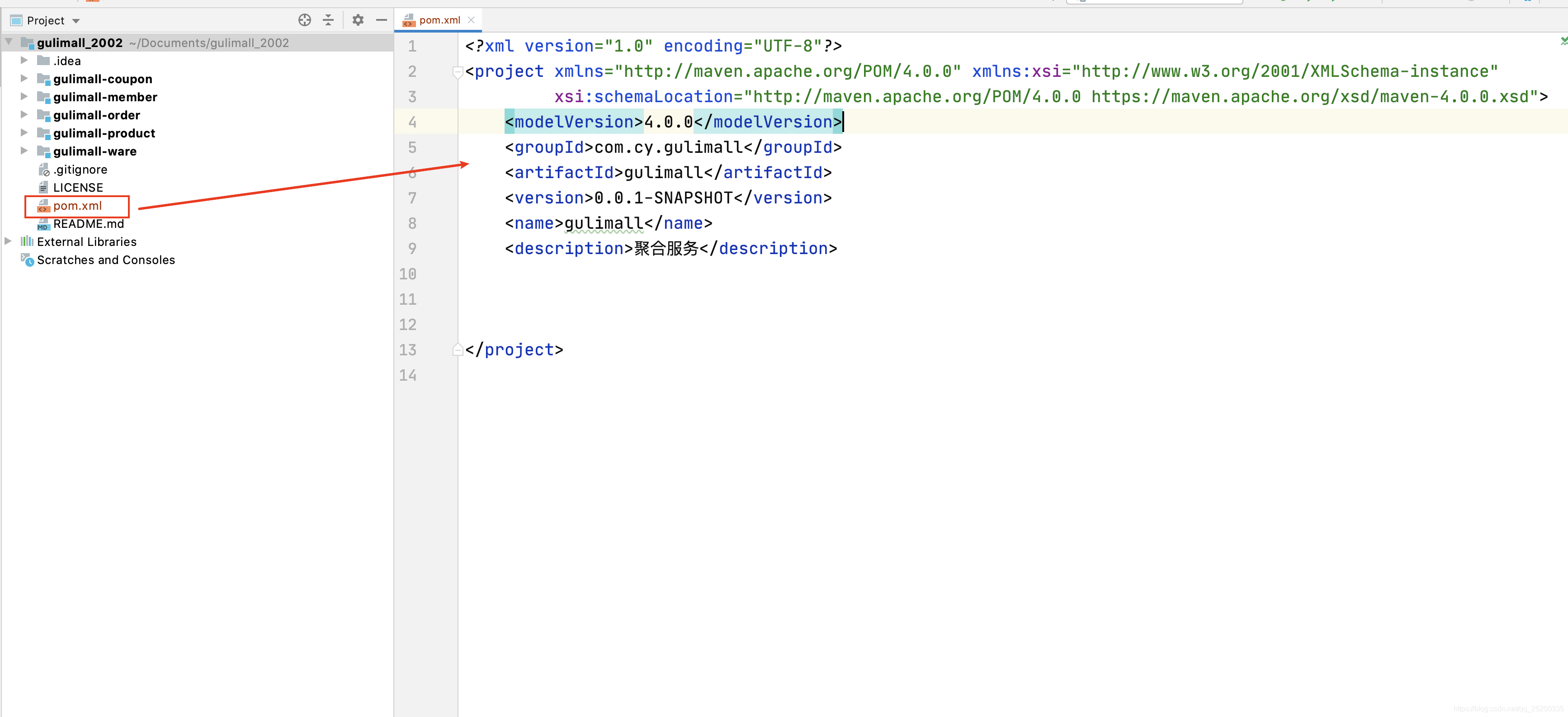The image size is (1568, 717).
Task: Click artifactId value gulimall
Action: (663, 173)
